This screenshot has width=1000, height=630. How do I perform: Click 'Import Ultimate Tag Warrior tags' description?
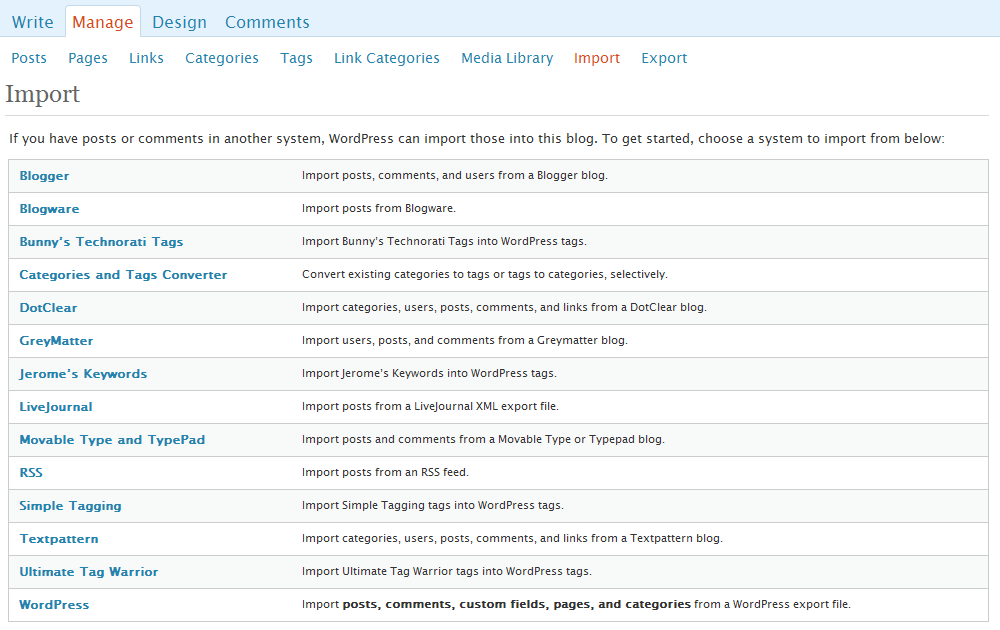point(447,571)
